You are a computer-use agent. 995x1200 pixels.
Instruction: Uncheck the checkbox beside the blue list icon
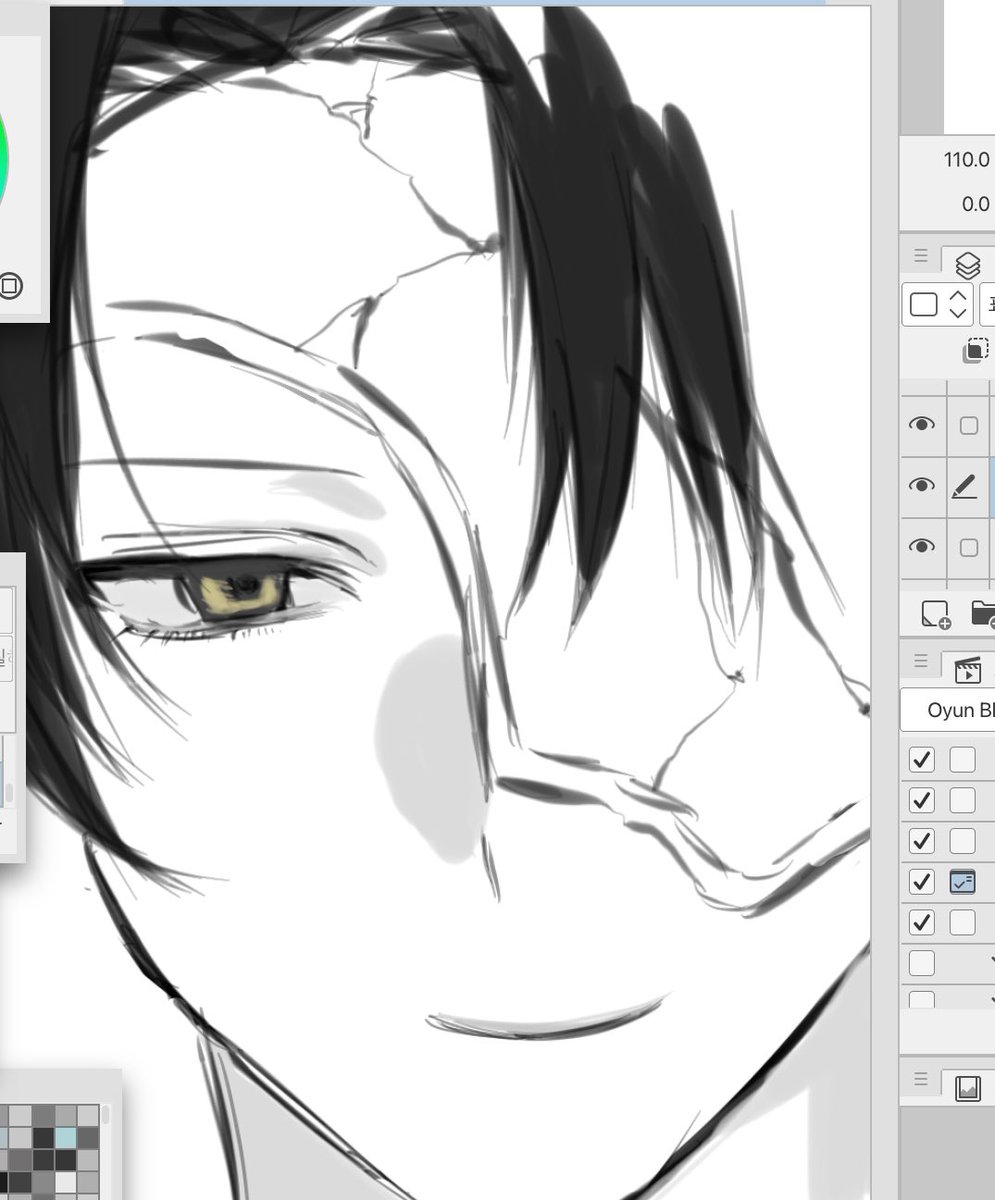[x=921, y=882]
